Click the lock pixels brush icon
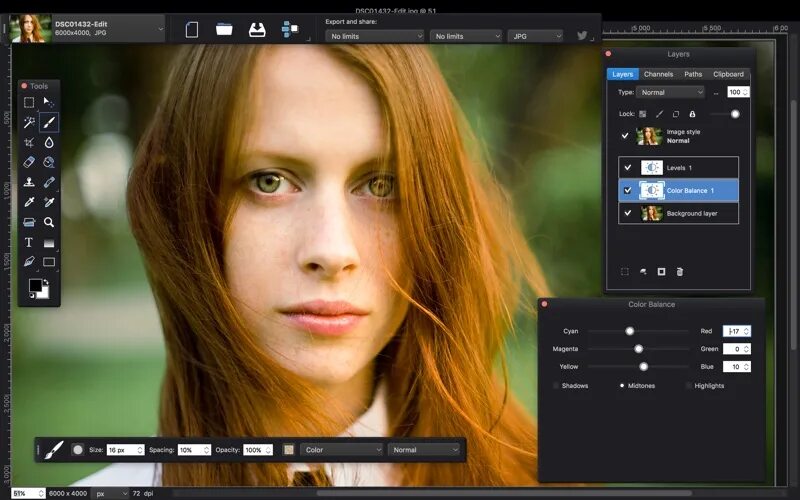Image resolution: width=800 pixels, height=500 pixels. tap(659, 114)
